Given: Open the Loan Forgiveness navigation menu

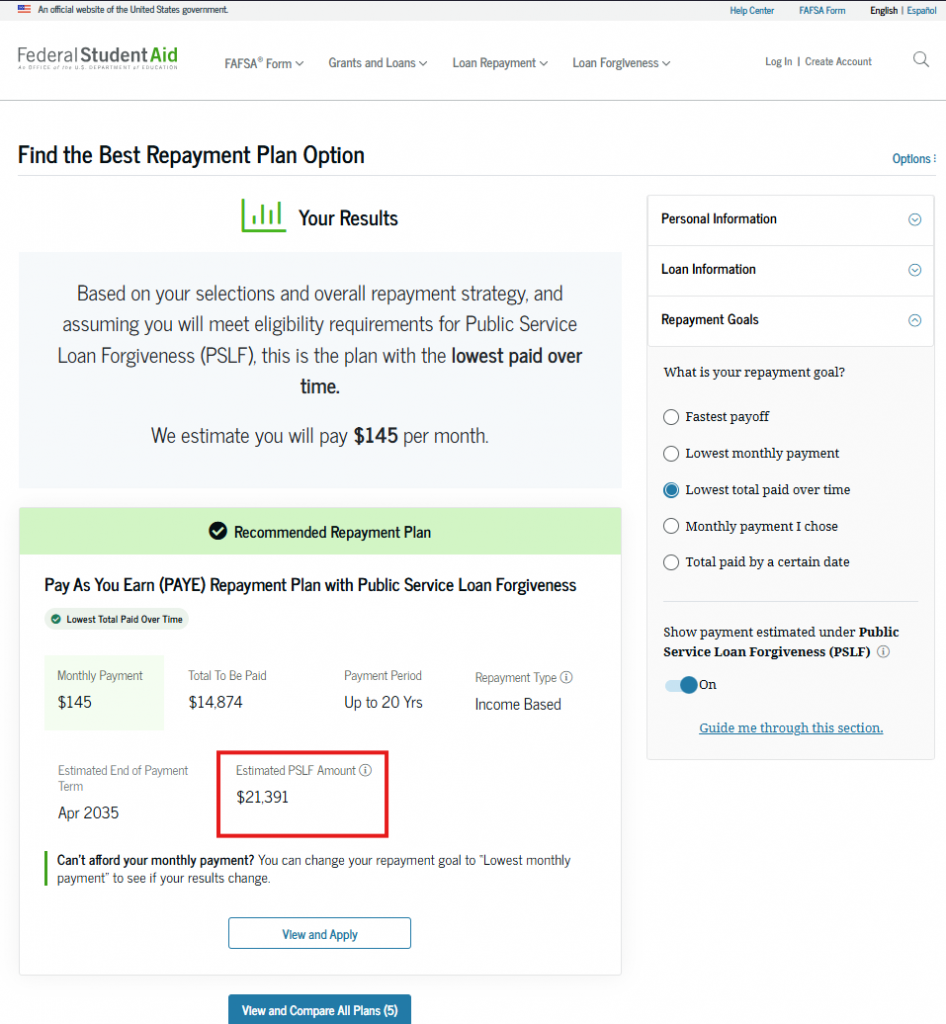Looking at the screenshot, I should point(621,62).
